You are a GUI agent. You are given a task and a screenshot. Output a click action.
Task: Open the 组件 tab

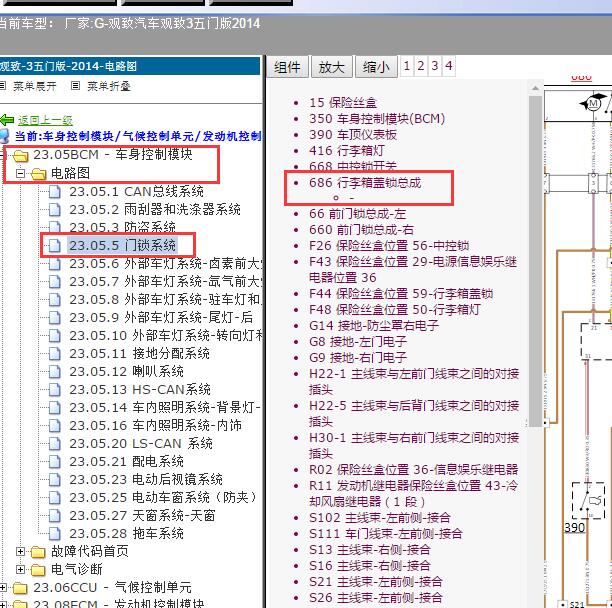coord(287,67)
